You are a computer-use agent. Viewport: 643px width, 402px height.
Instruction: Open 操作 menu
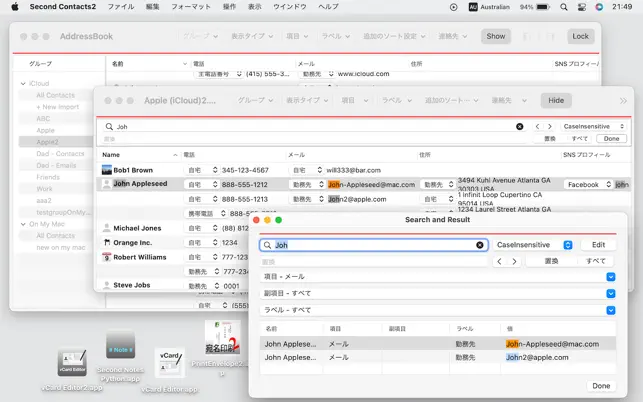(x=229, y=7)
